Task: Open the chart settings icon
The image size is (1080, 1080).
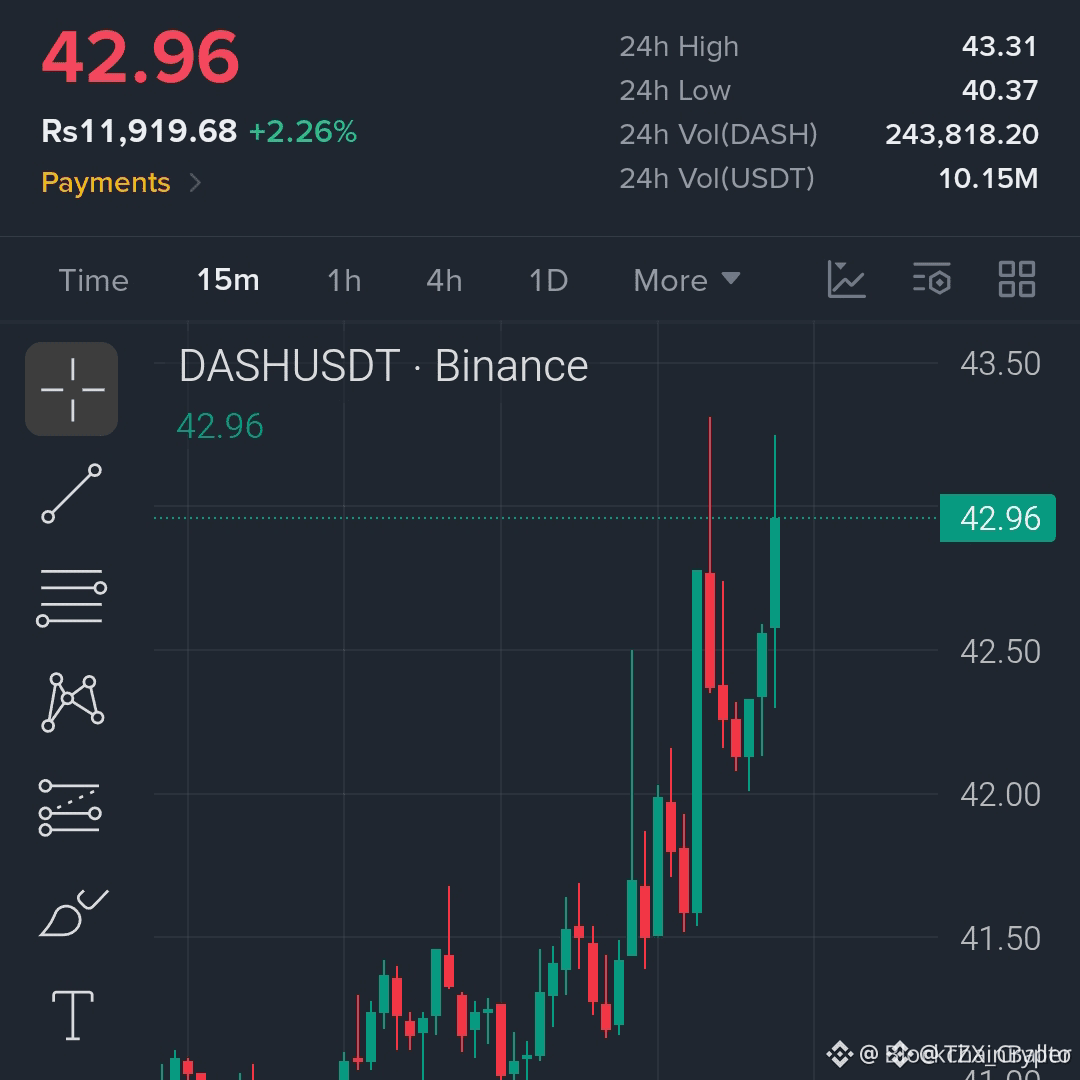Action: tap(931, 279)
